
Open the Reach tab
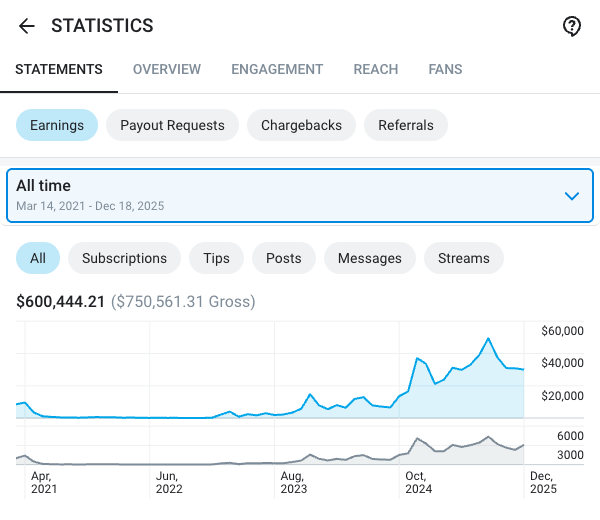click(x=376, y=70)
